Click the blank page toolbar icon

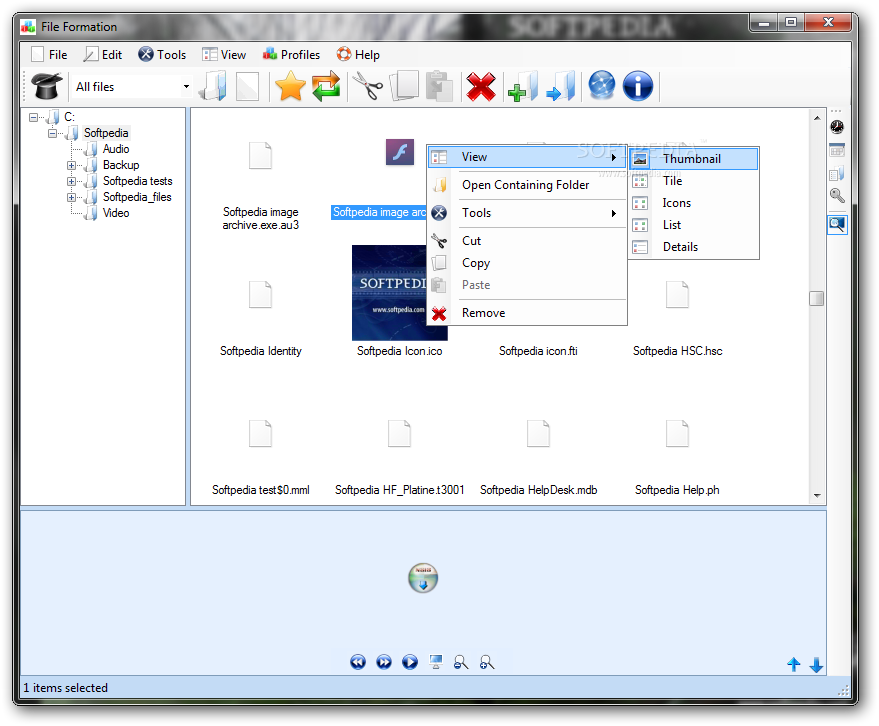pos(247,86)
